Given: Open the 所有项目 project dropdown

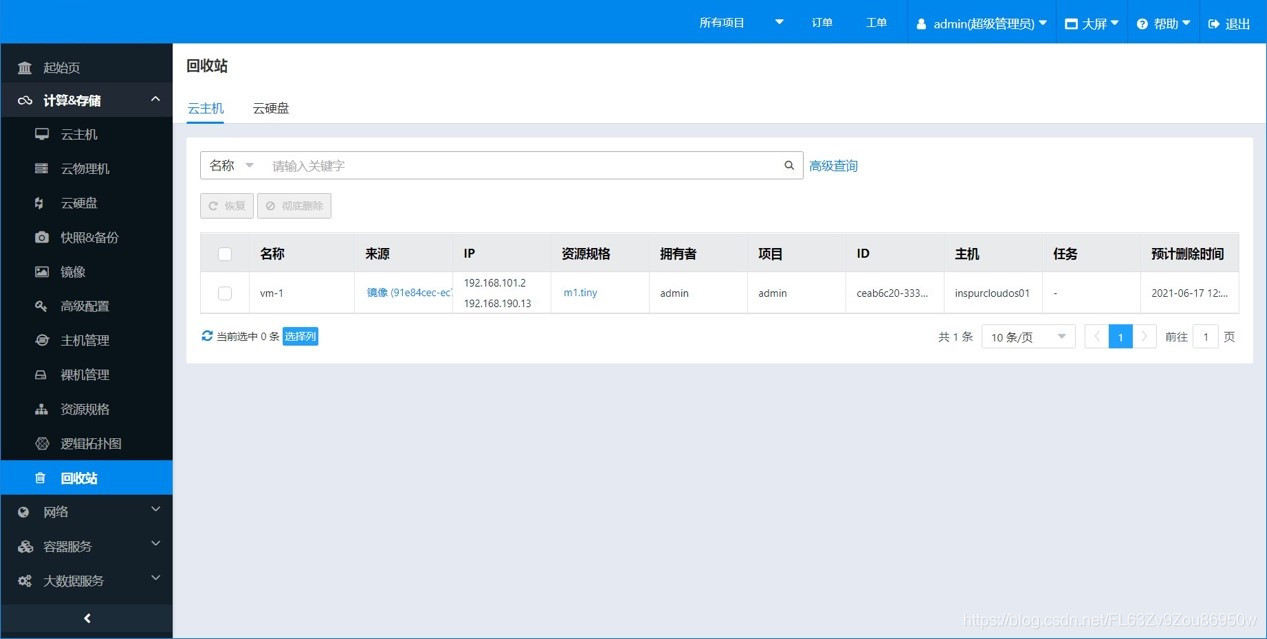Looking at the screenshot, I should 741,23.
